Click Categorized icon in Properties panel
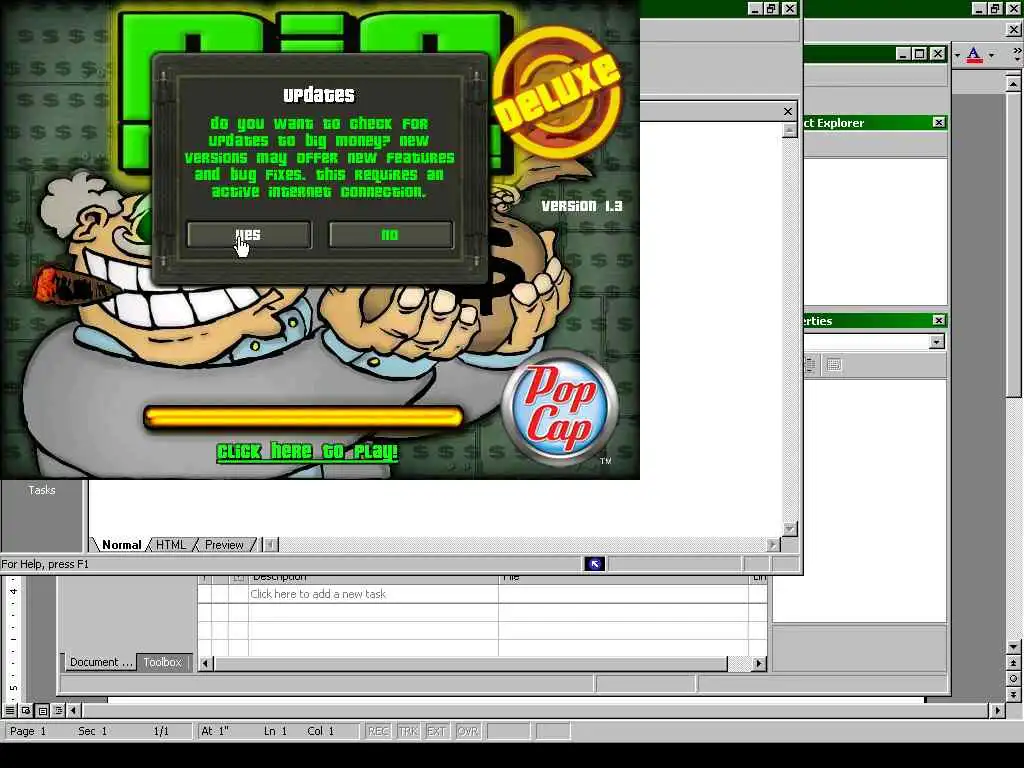1024x768 pixels. pyautogui.click(x=810, y=365)
